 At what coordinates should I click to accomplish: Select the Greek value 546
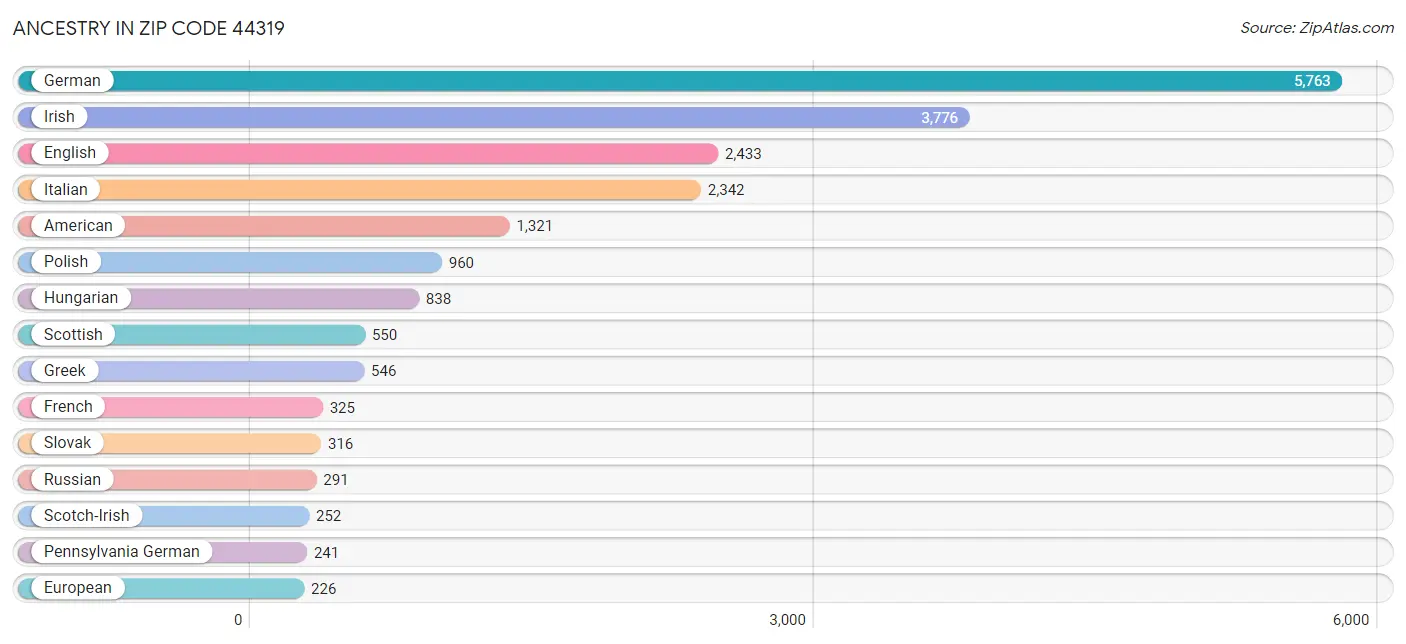click(x=383, y=371)
